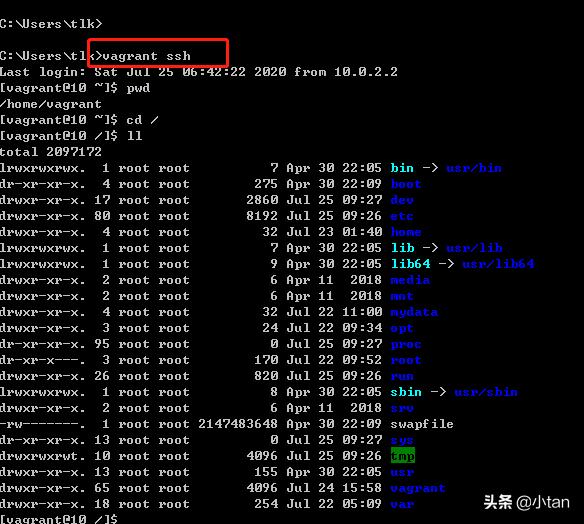584x524 pixels.
Task: Select the 'run' directory name
Action: click(x=402, y=376)
